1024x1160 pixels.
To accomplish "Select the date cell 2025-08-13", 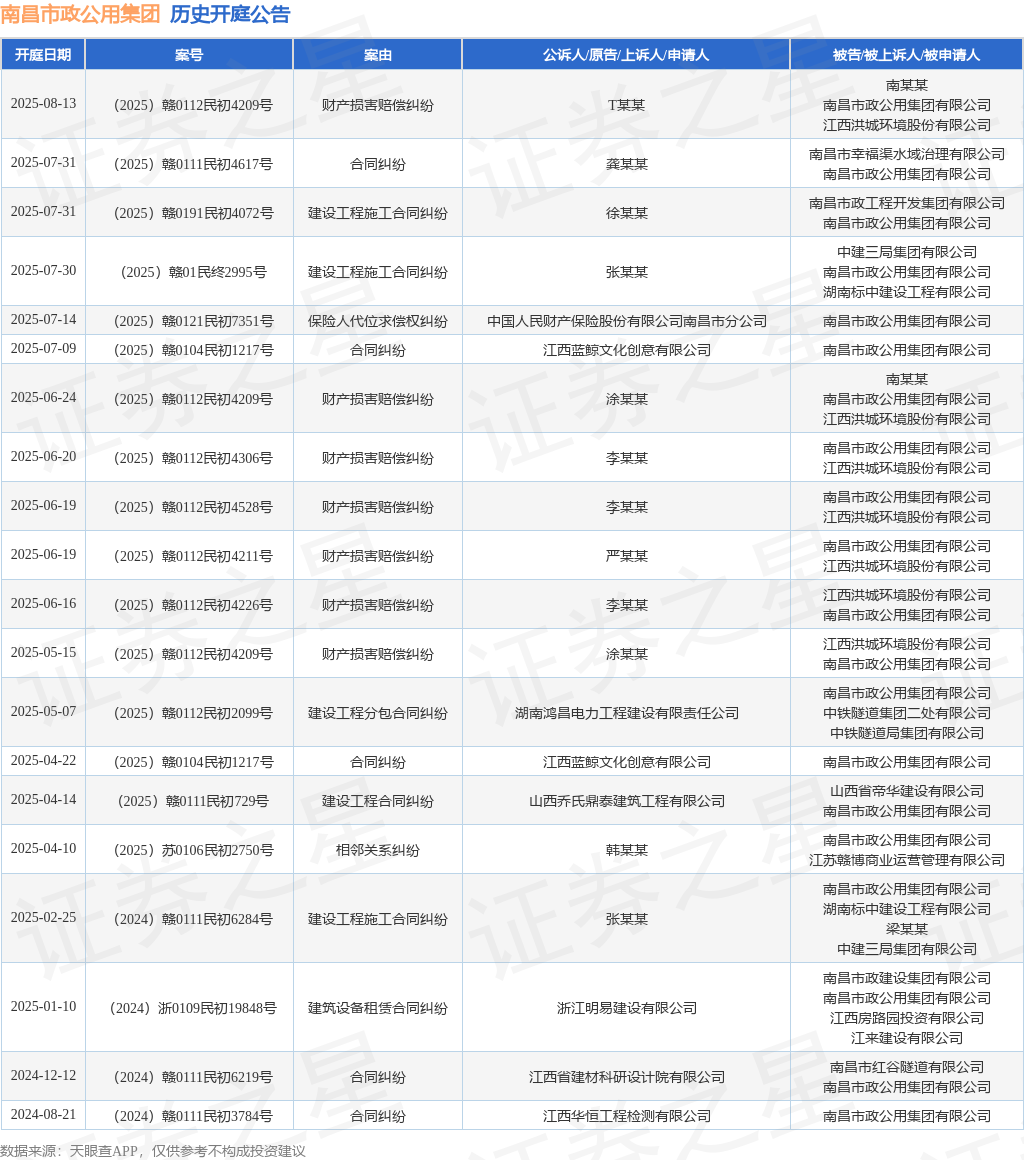I will point(44,104).
